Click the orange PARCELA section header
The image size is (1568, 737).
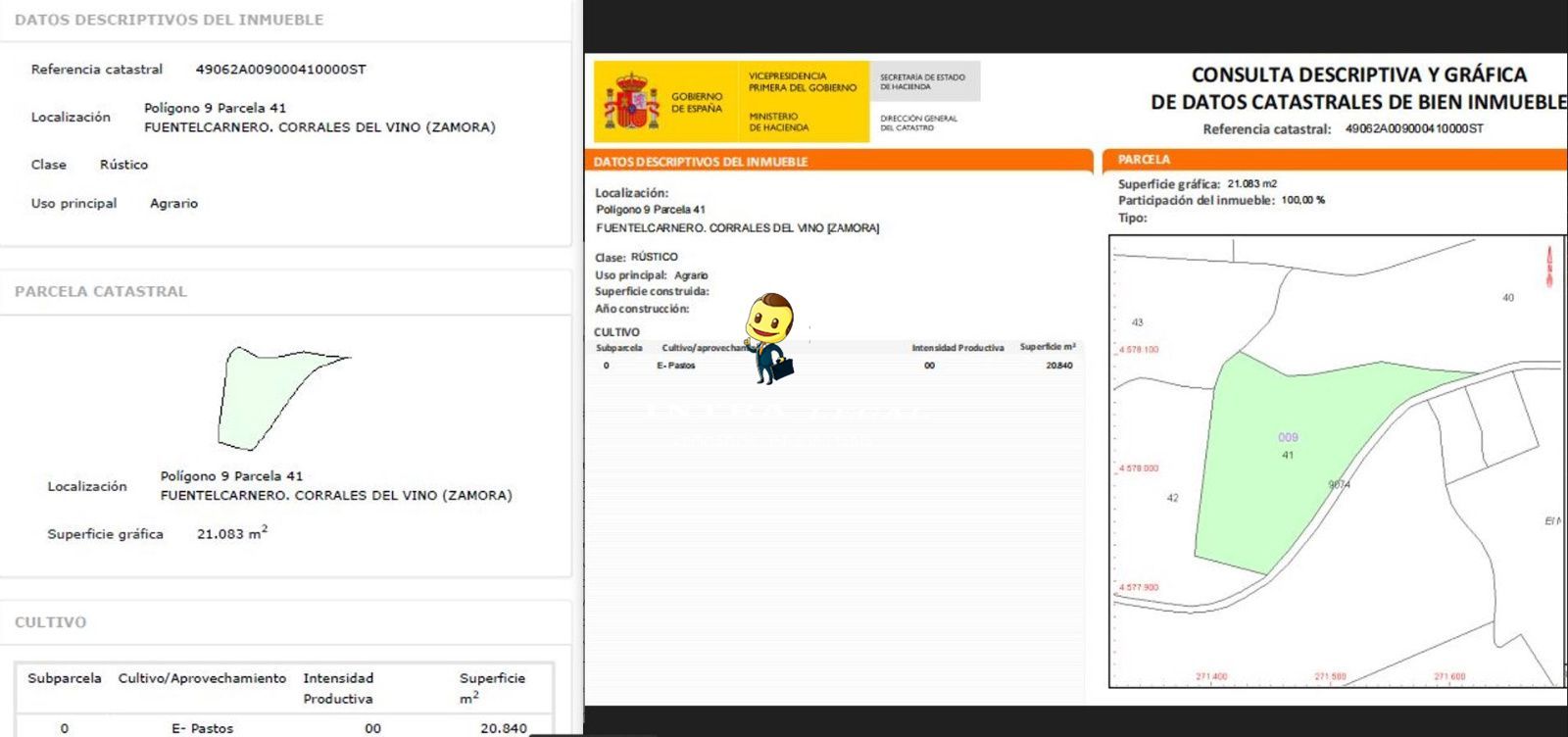click(1333, 159)
